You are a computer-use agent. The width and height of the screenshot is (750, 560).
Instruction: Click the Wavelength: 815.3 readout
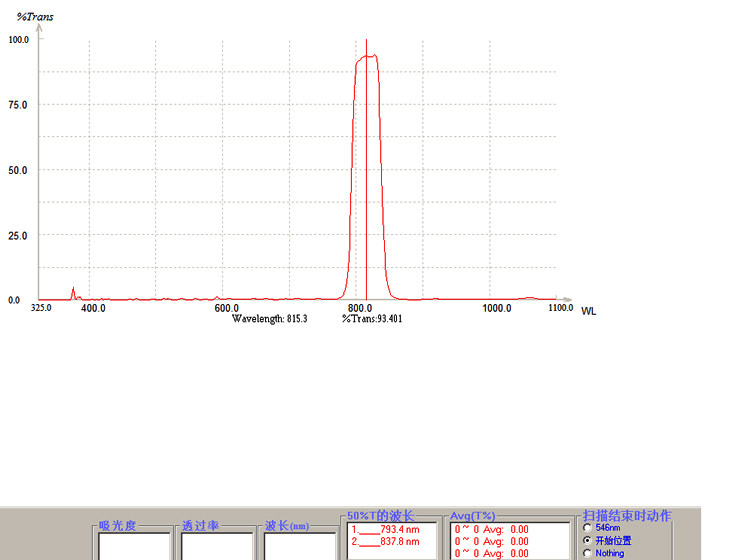click(x=270, y=318)
